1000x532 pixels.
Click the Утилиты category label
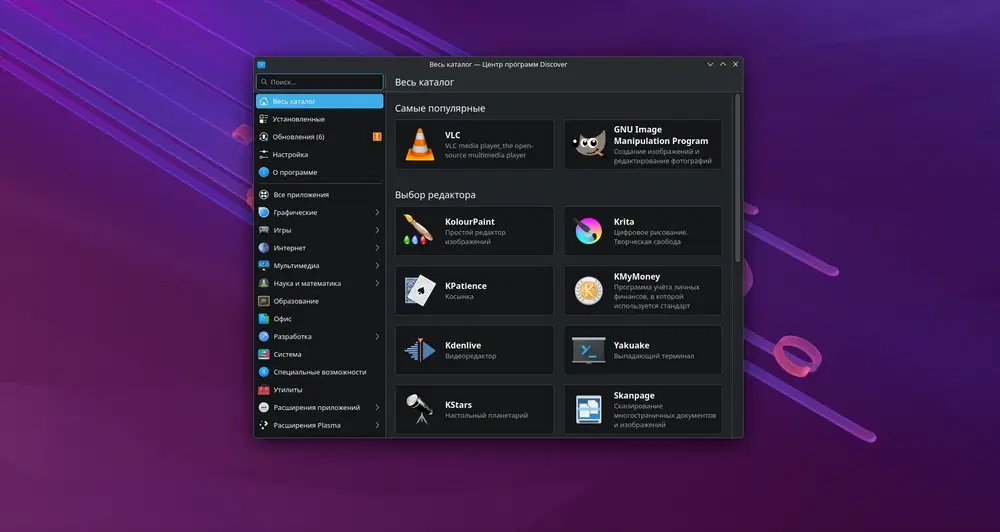pyautogui.click(x=288, y=390)
